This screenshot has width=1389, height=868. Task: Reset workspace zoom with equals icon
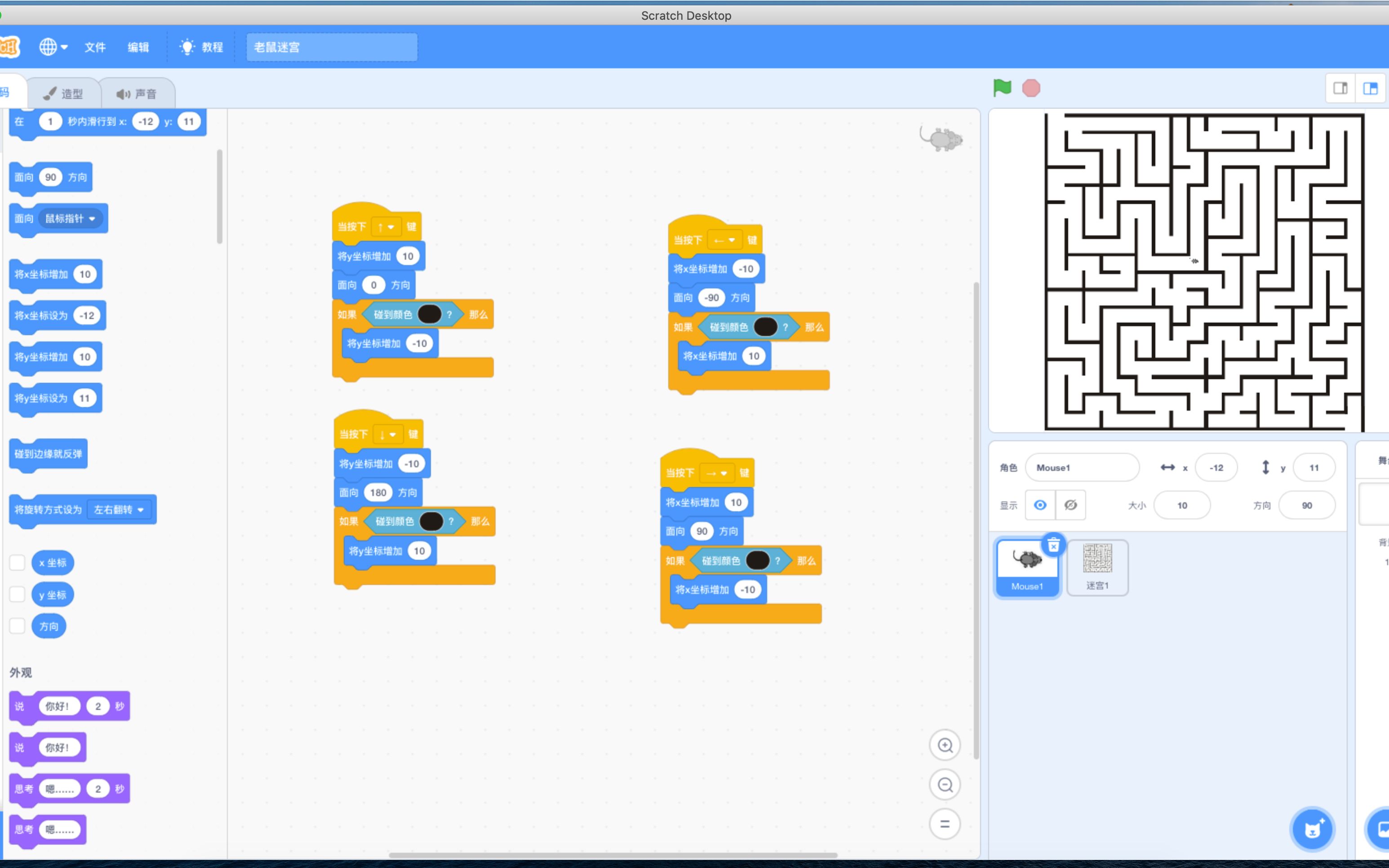pyautogui.click(x=945, y=824)
